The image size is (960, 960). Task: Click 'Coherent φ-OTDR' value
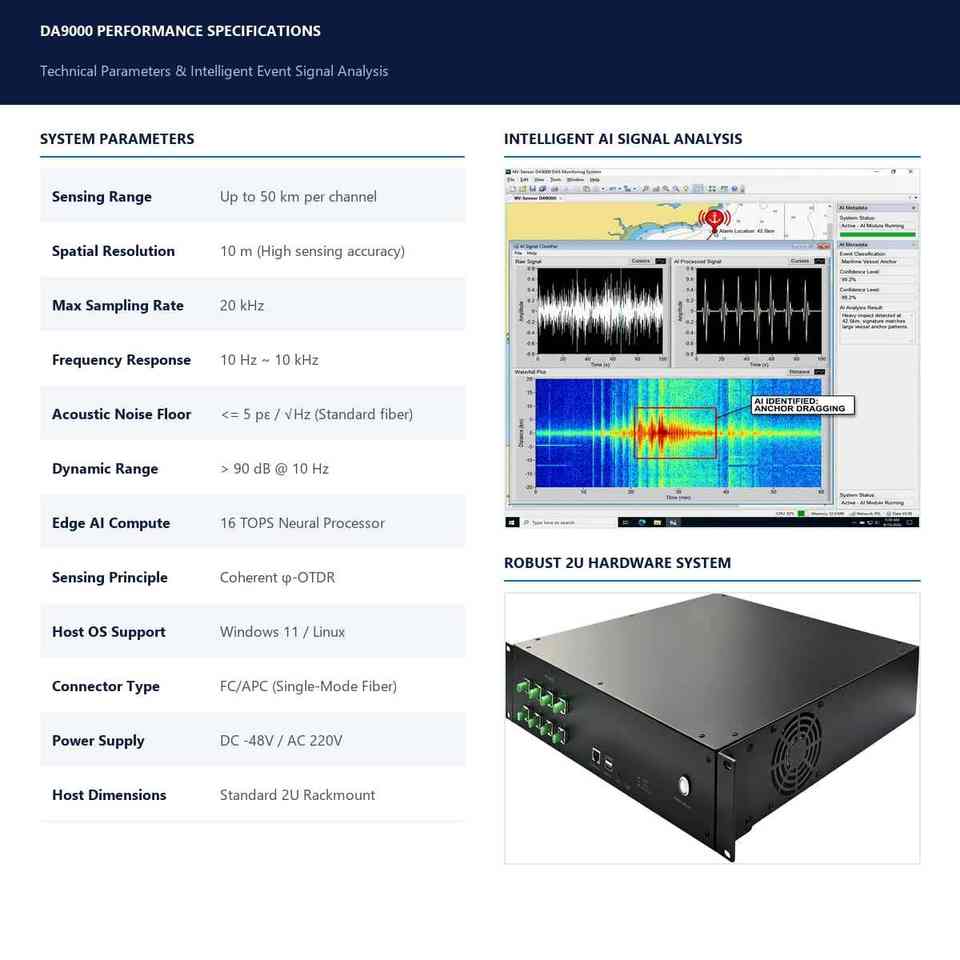point(277,577)
